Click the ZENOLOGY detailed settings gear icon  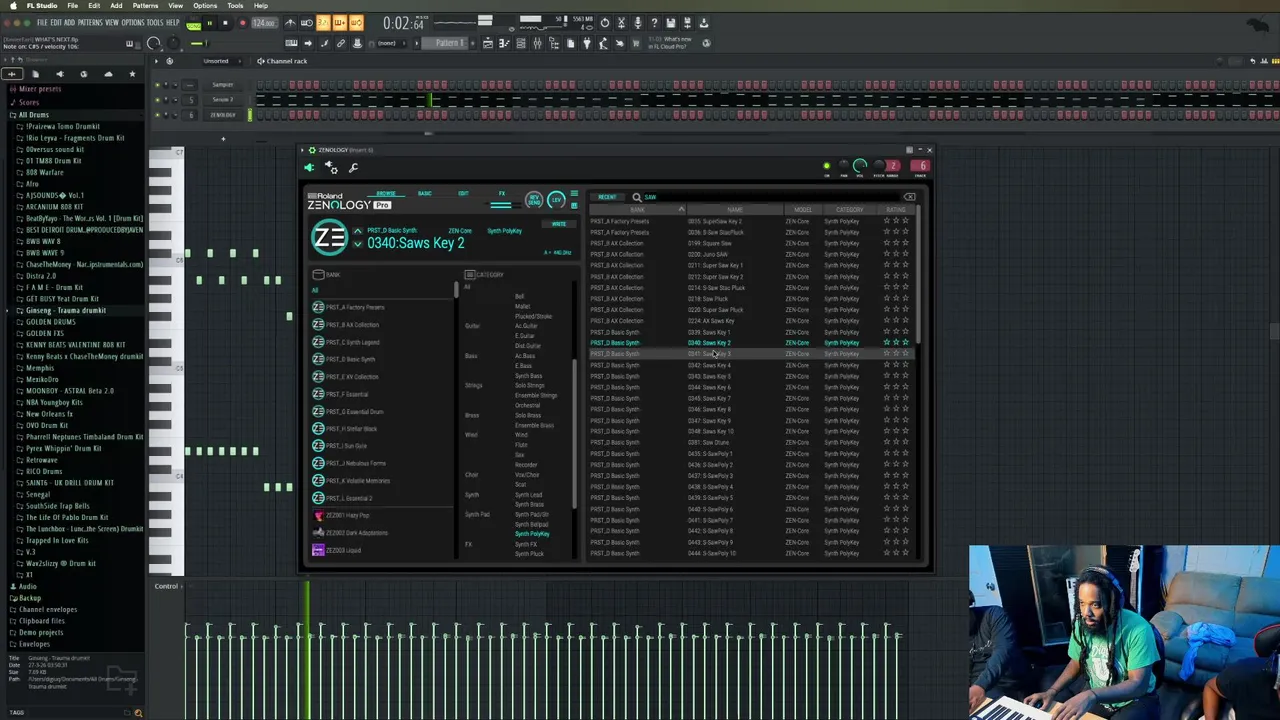(x=331, y=168)
